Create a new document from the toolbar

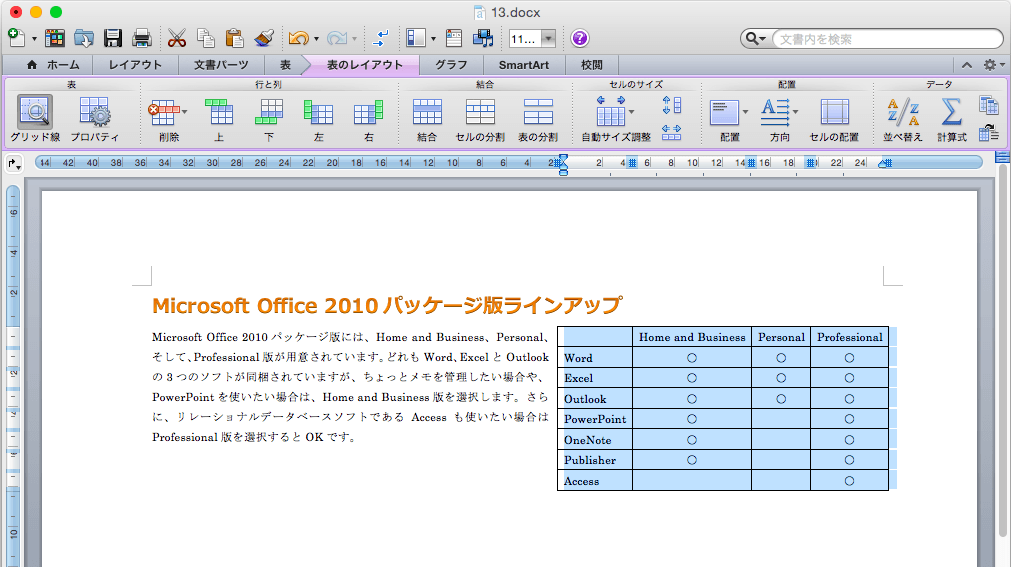pos(17,38)
